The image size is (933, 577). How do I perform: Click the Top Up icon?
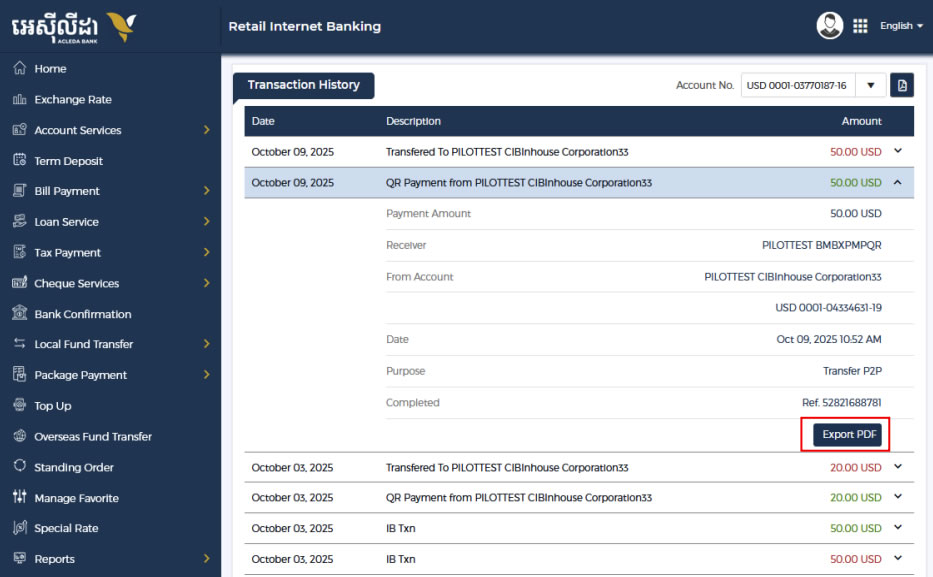click(19, 406)
